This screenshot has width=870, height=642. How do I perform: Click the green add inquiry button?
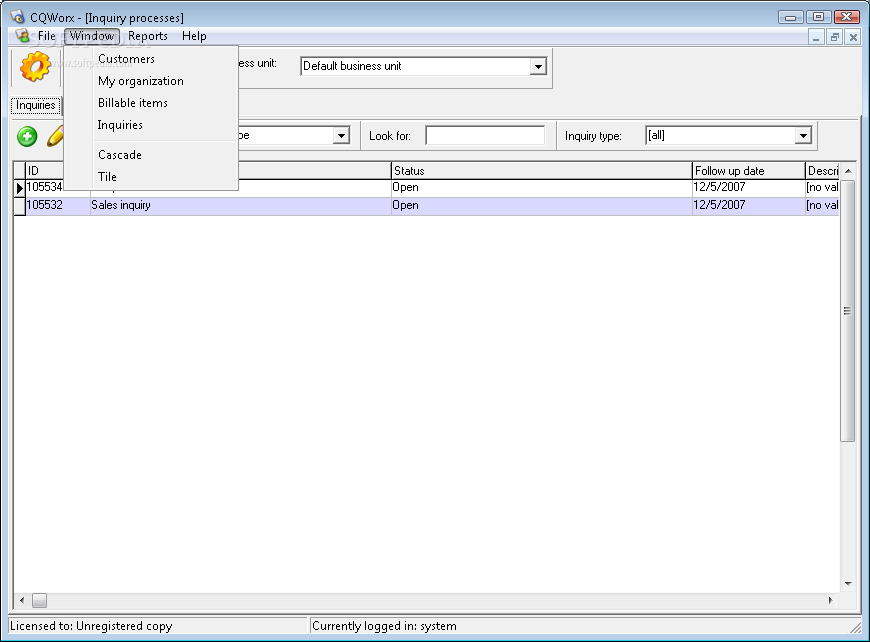[27, 137]
